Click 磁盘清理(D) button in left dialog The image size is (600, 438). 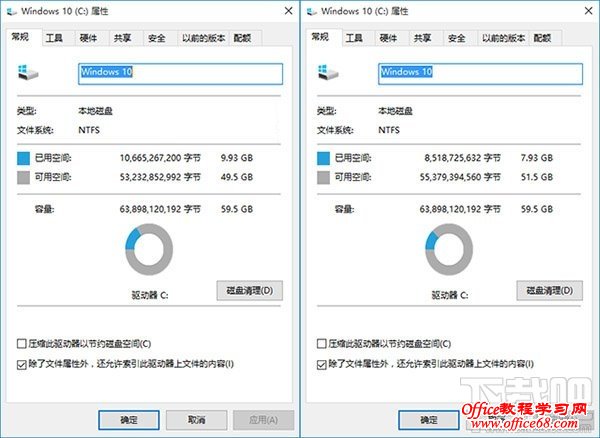tap(250, 291)
